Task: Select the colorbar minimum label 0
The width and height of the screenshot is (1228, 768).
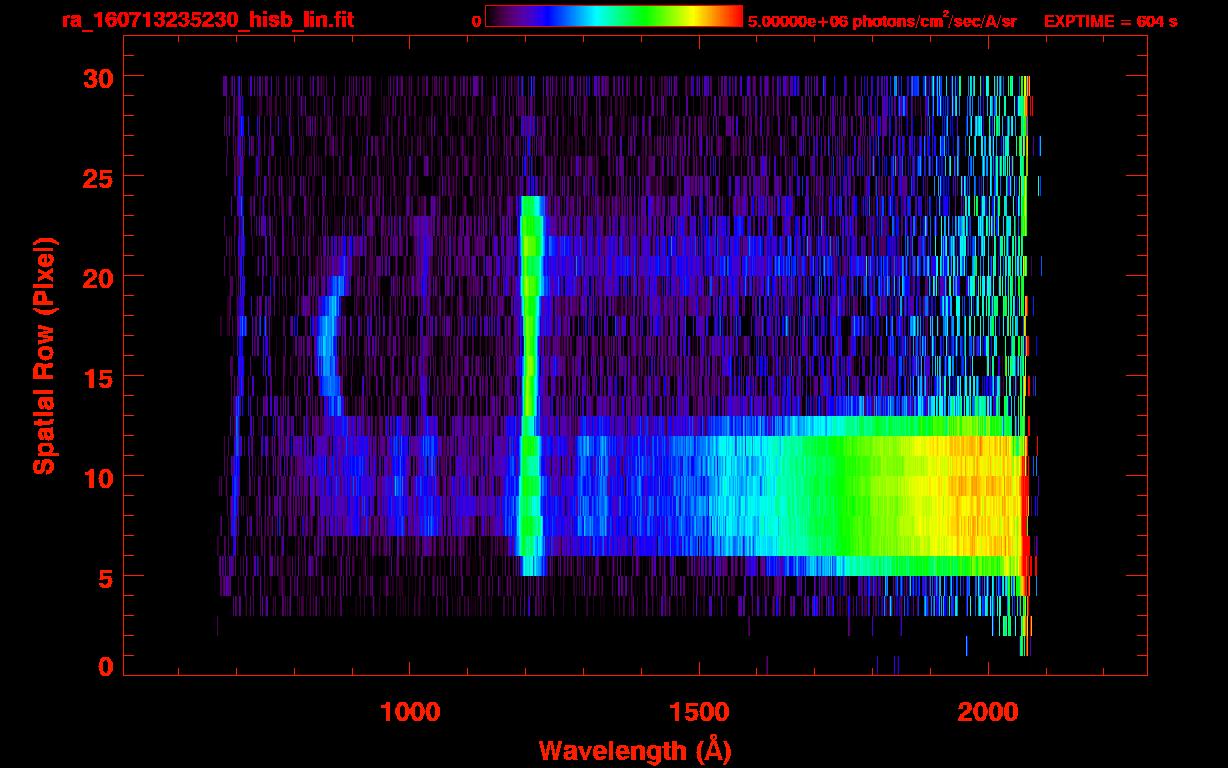Action: tap(476, 21)
